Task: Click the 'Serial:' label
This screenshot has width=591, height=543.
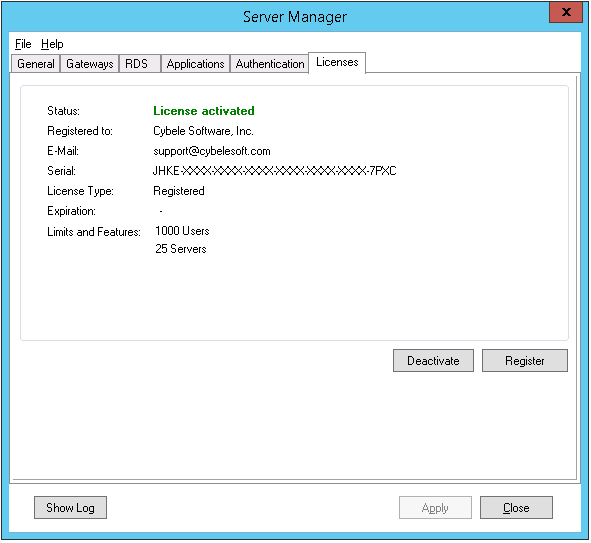Action: (x=61, y=171)
